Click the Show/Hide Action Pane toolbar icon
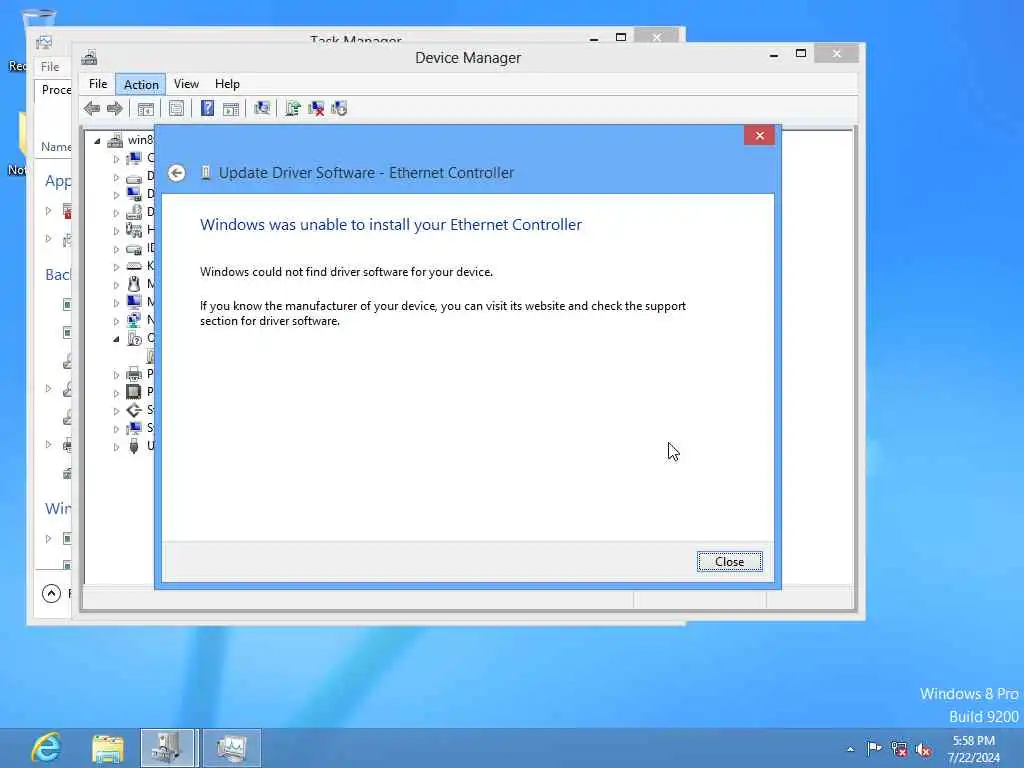This screenshot has height=768, width=1024. click(x=231, y=108)
